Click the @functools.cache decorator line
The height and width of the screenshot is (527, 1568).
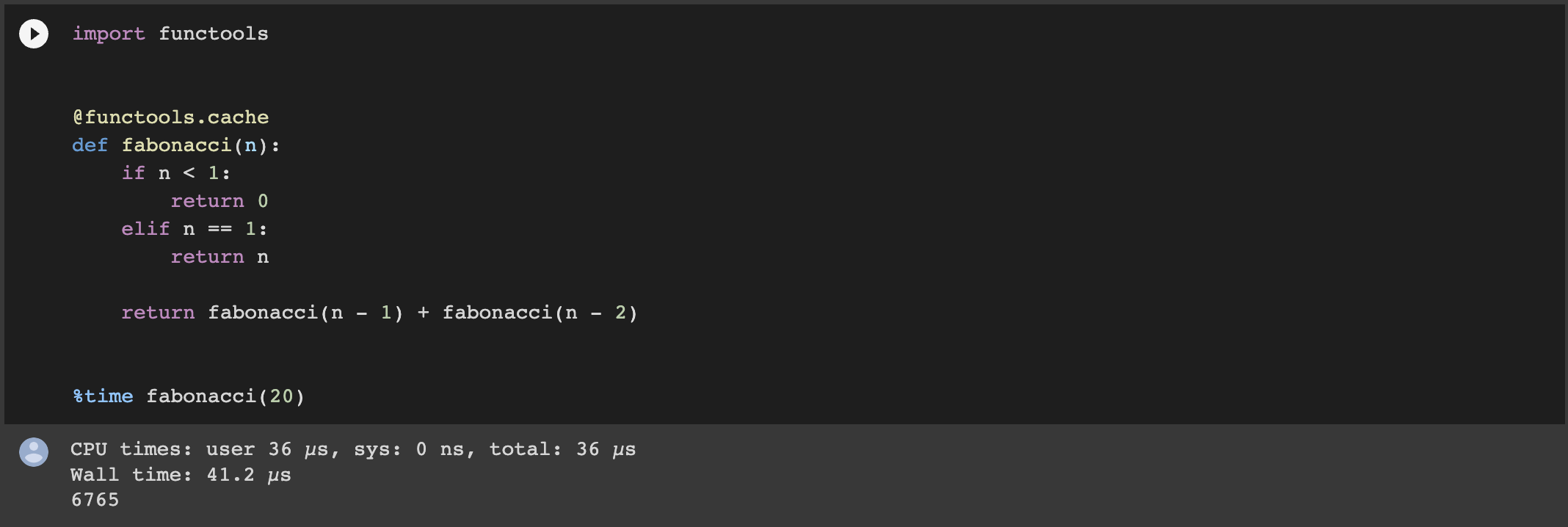(170, 117)
